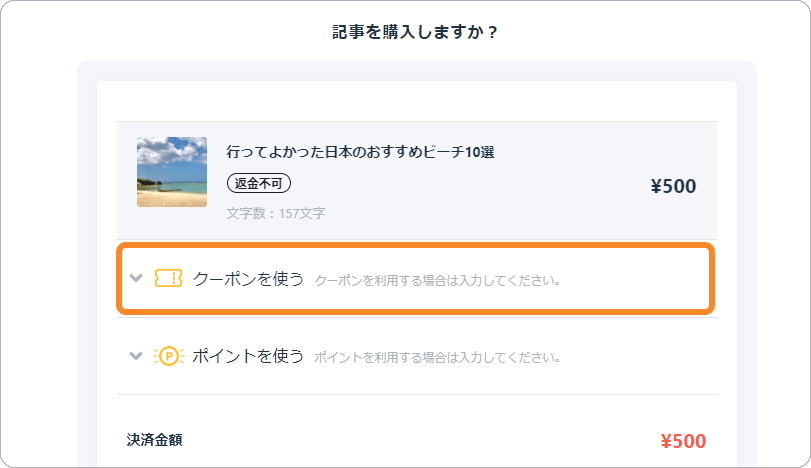This screenshot has height=468, width=811.
Task: Click the coupon hint text クーポンを利用する場合は入力してください
Action: click(x=438, y=280)
